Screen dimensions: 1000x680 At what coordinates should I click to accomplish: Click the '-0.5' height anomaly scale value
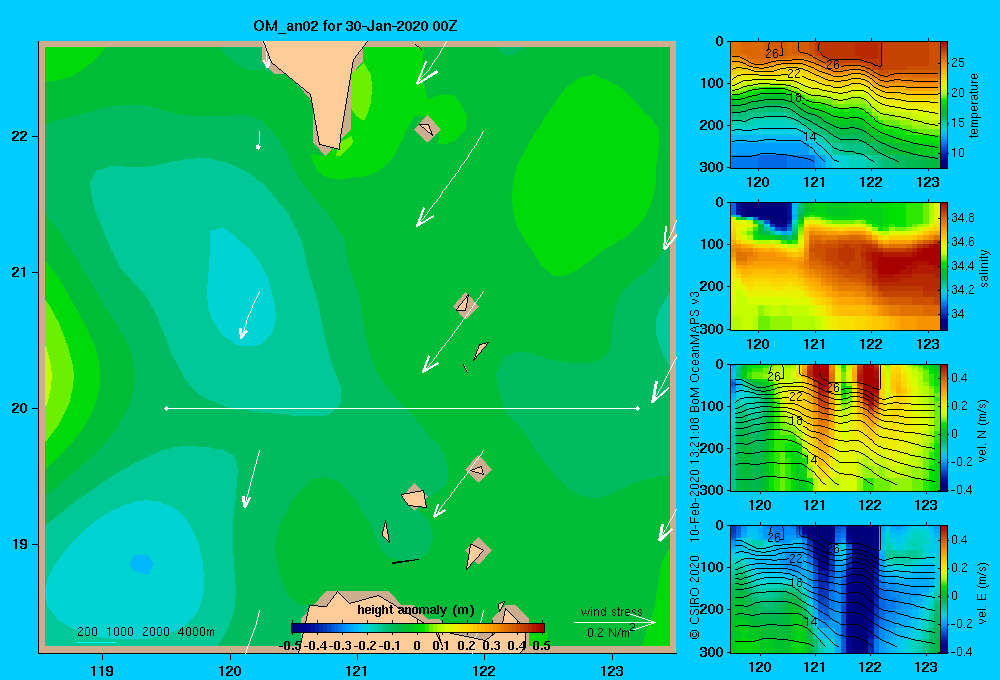[290, 646]
